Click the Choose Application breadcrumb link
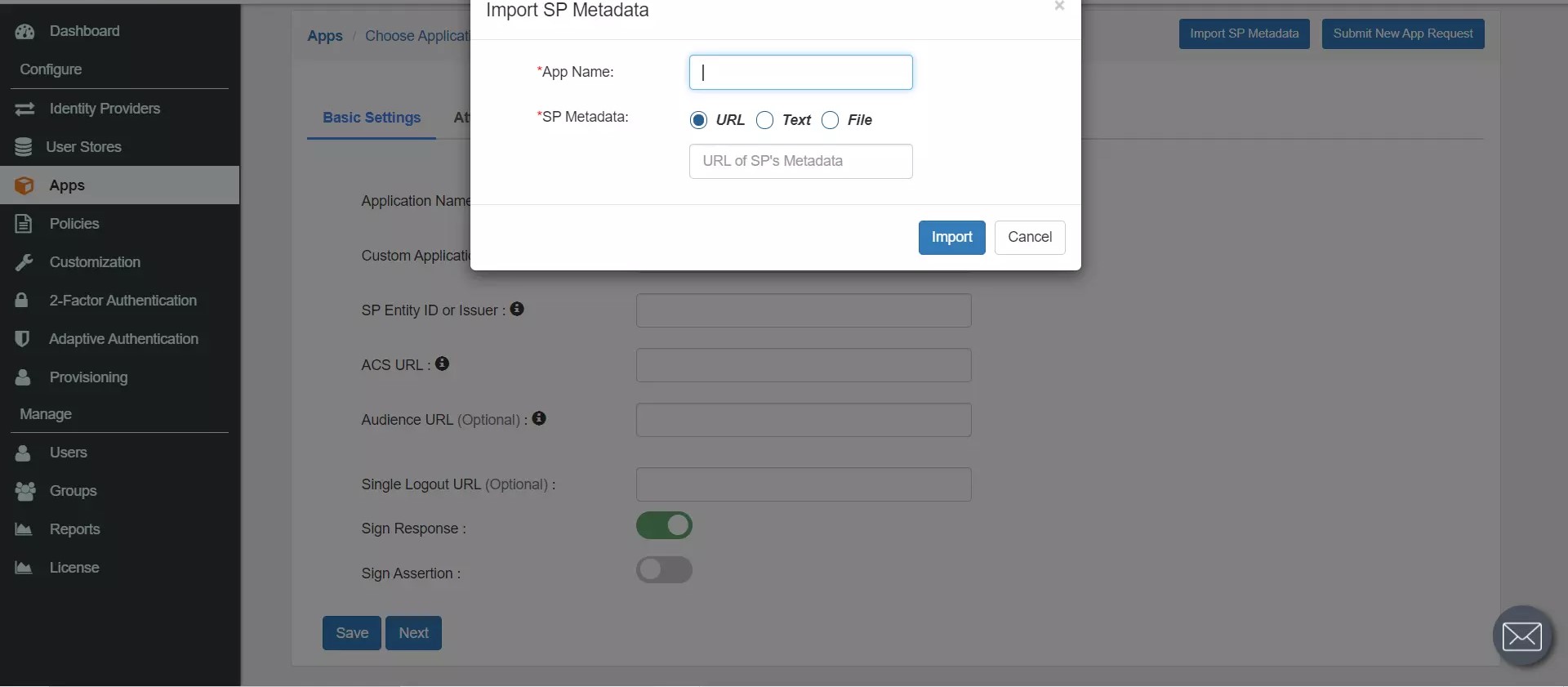The width and height of the screenshot is (1568, 687). tap(417, 36)
